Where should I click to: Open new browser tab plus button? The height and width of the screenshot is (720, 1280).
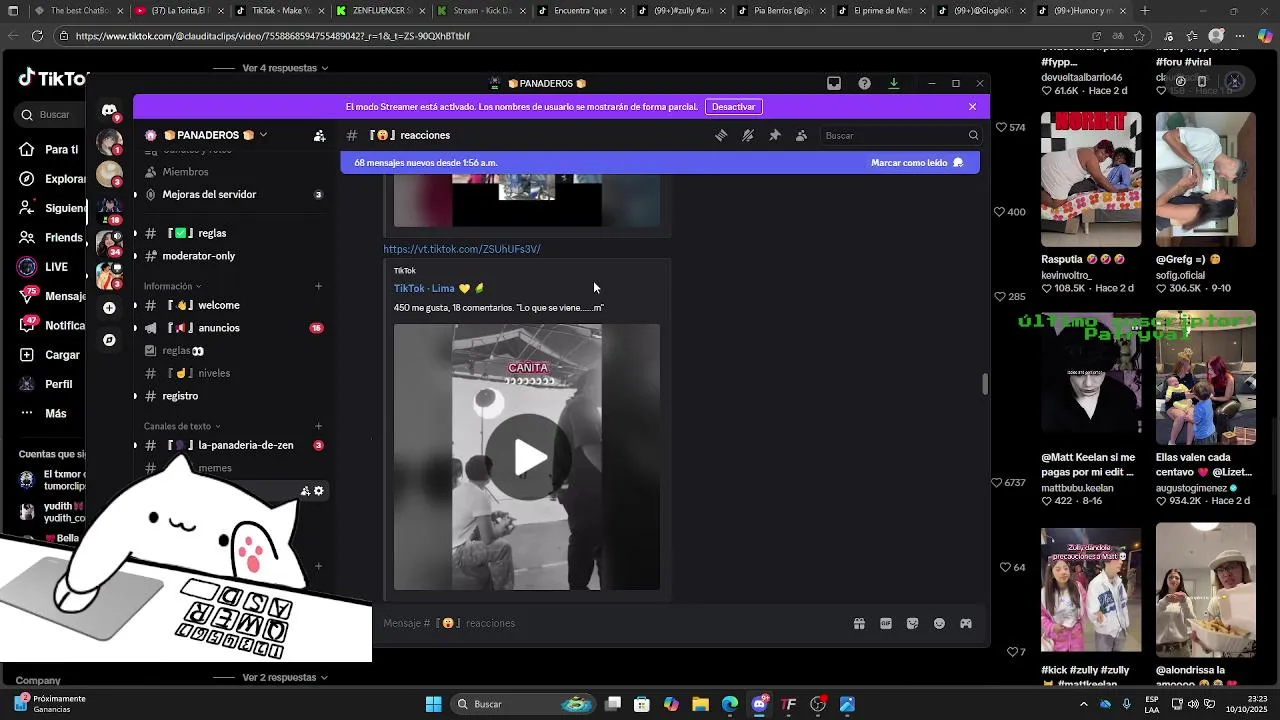[x=1145, y=11]
